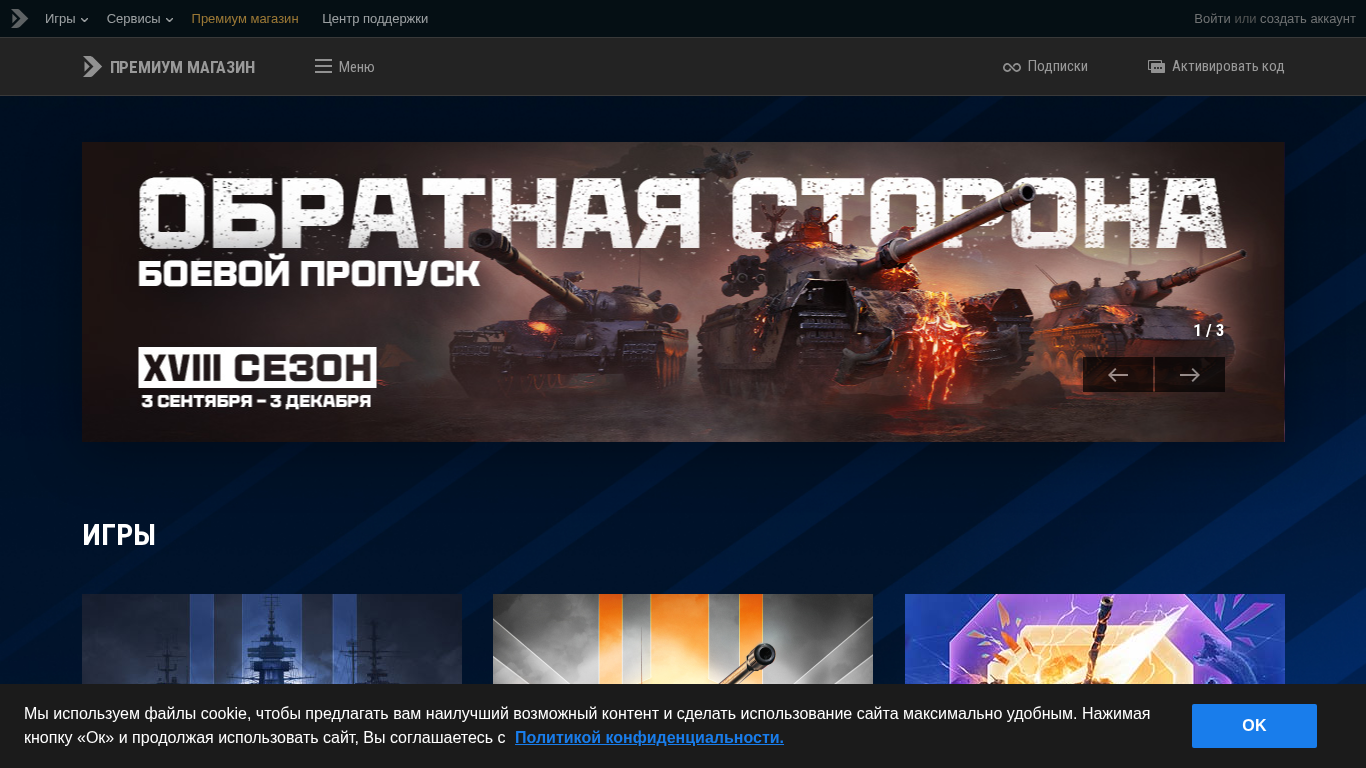Image resolution: width=1366 pixels, height=768 pixels.
Task: Open the warships game card
Action: [x=272, y=639]
